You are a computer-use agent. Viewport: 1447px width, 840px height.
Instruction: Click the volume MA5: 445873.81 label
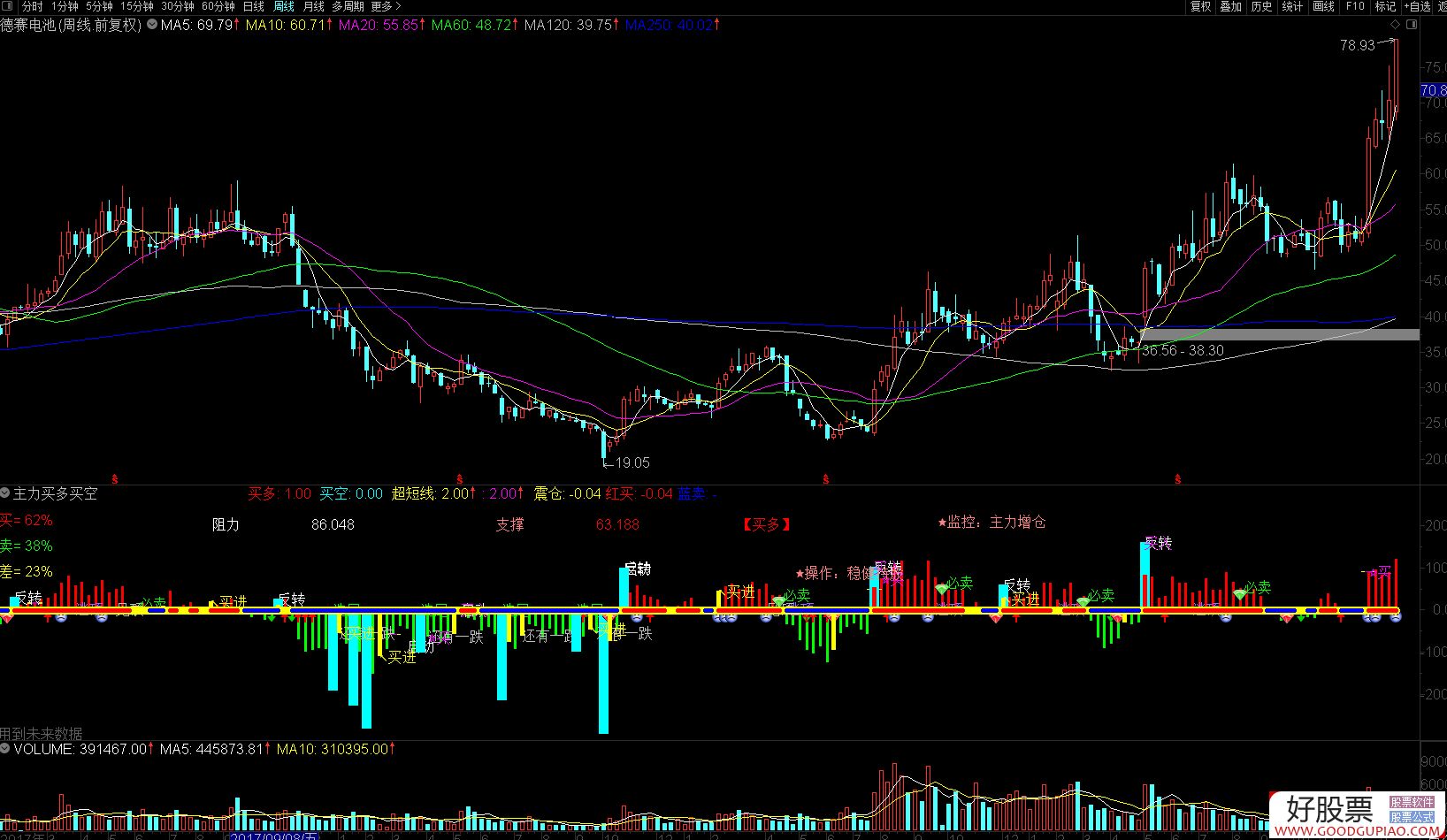215,749
